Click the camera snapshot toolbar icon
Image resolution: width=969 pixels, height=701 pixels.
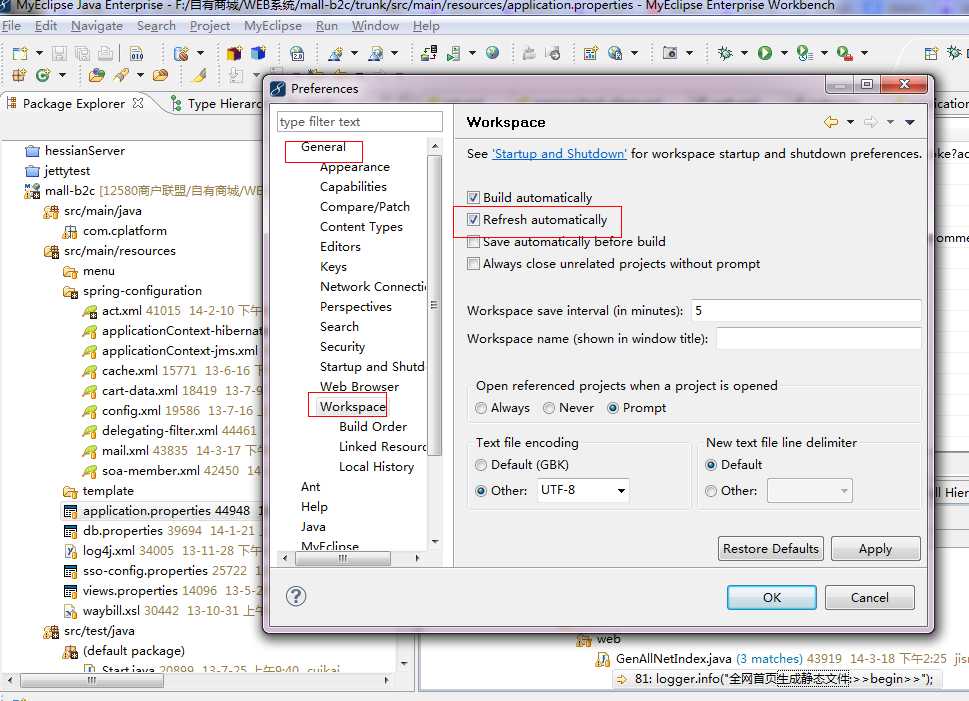point(670,53)
